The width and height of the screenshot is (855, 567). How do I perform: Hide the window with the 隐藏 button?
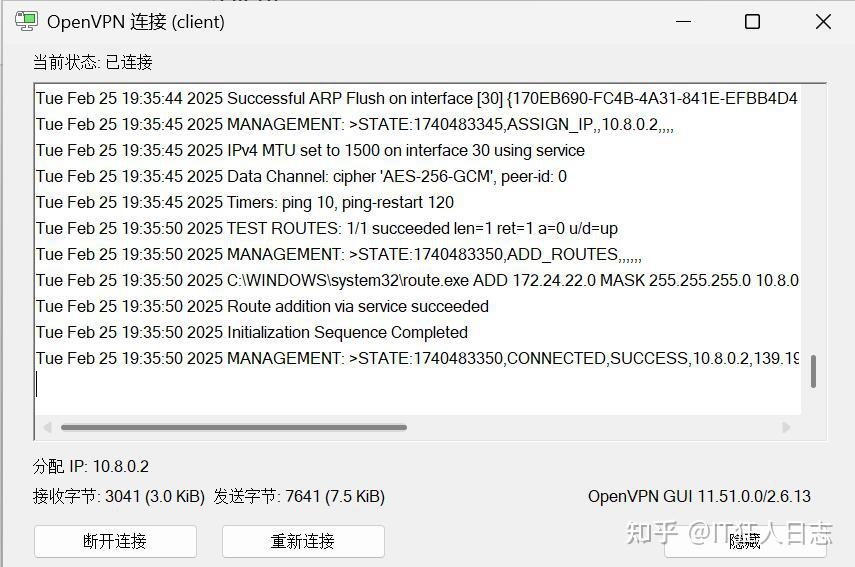[x=745, y=541]
